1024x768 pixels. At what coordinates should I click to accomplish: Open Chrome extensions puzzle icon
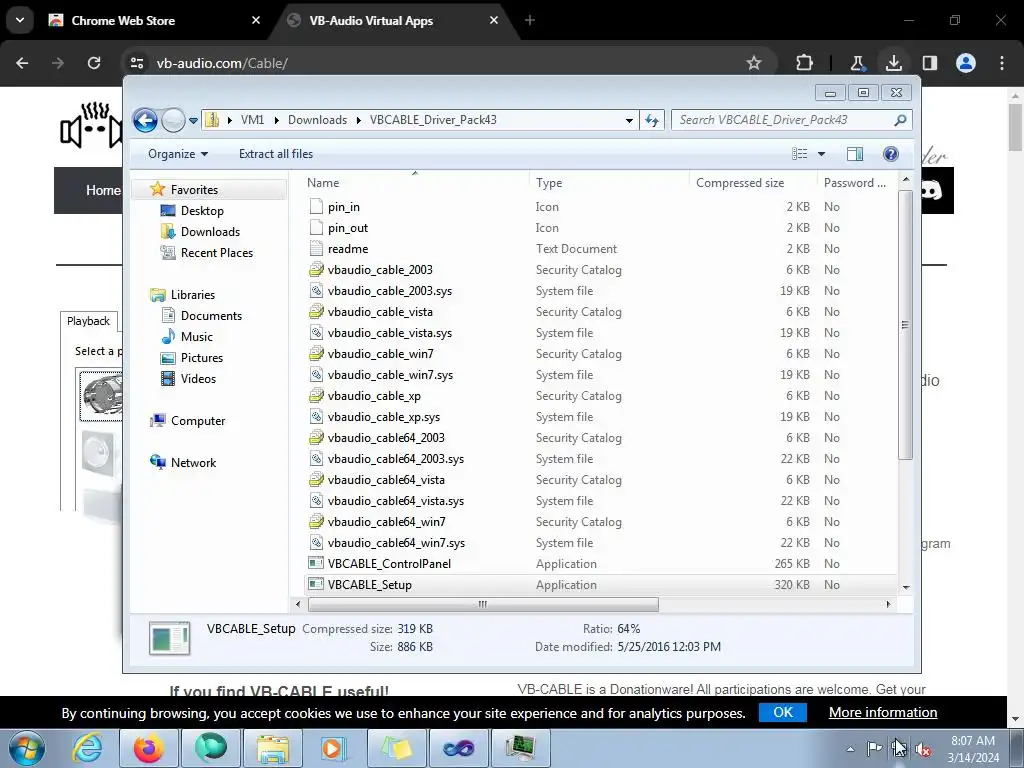point(805,63)
